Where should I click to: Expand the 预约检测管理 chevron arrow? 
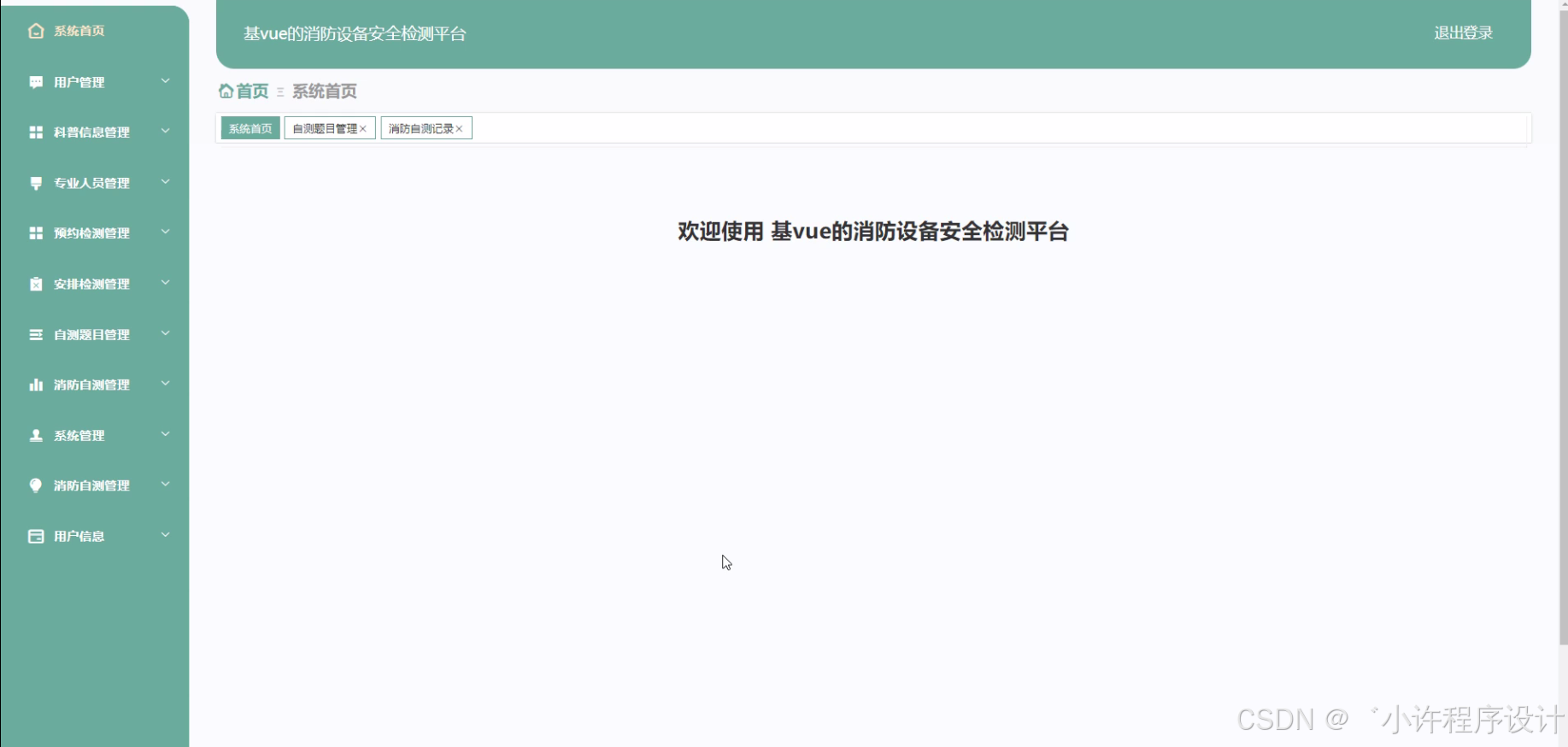166,232
